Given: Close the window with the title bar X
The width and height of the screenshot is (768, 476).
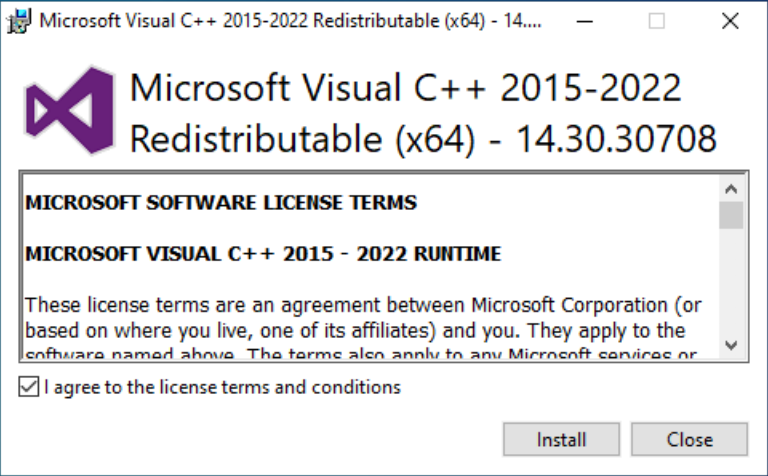Looking at the screenshot, I should (730, 21).
